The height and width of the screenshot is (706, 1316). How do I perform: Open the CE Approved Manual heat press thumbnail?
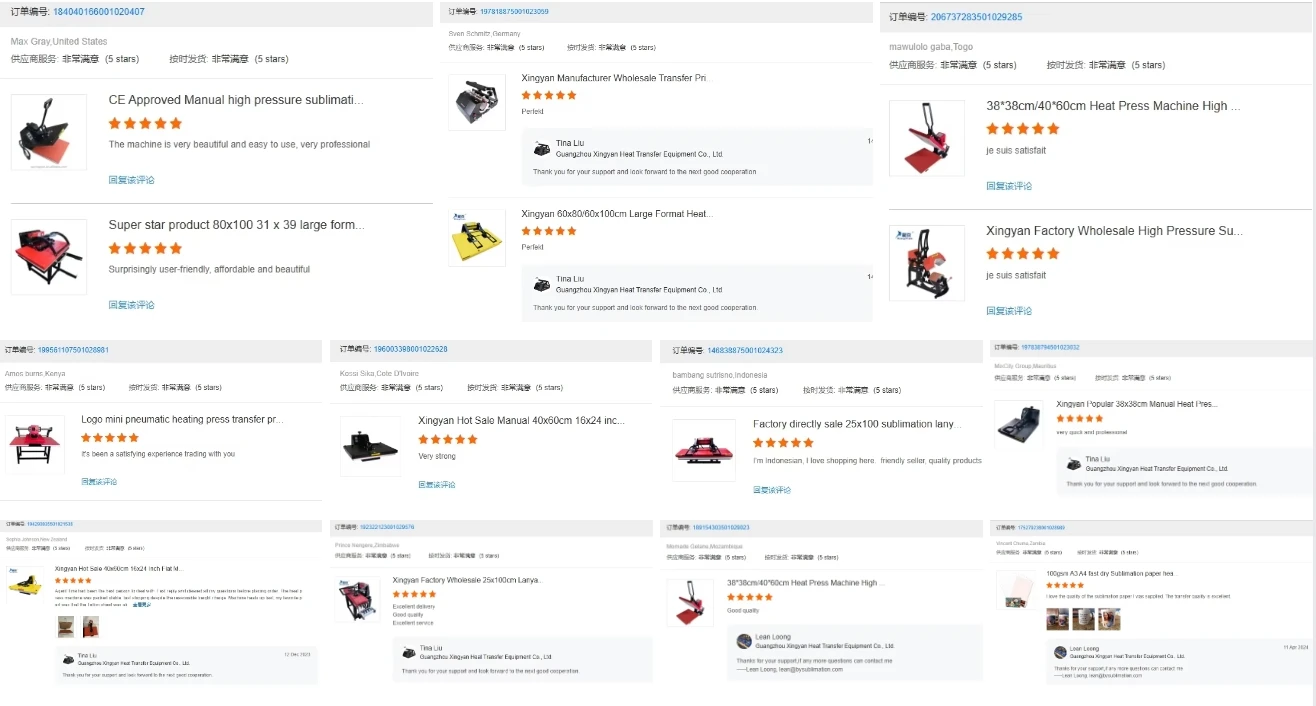click(x=48, y=132)
